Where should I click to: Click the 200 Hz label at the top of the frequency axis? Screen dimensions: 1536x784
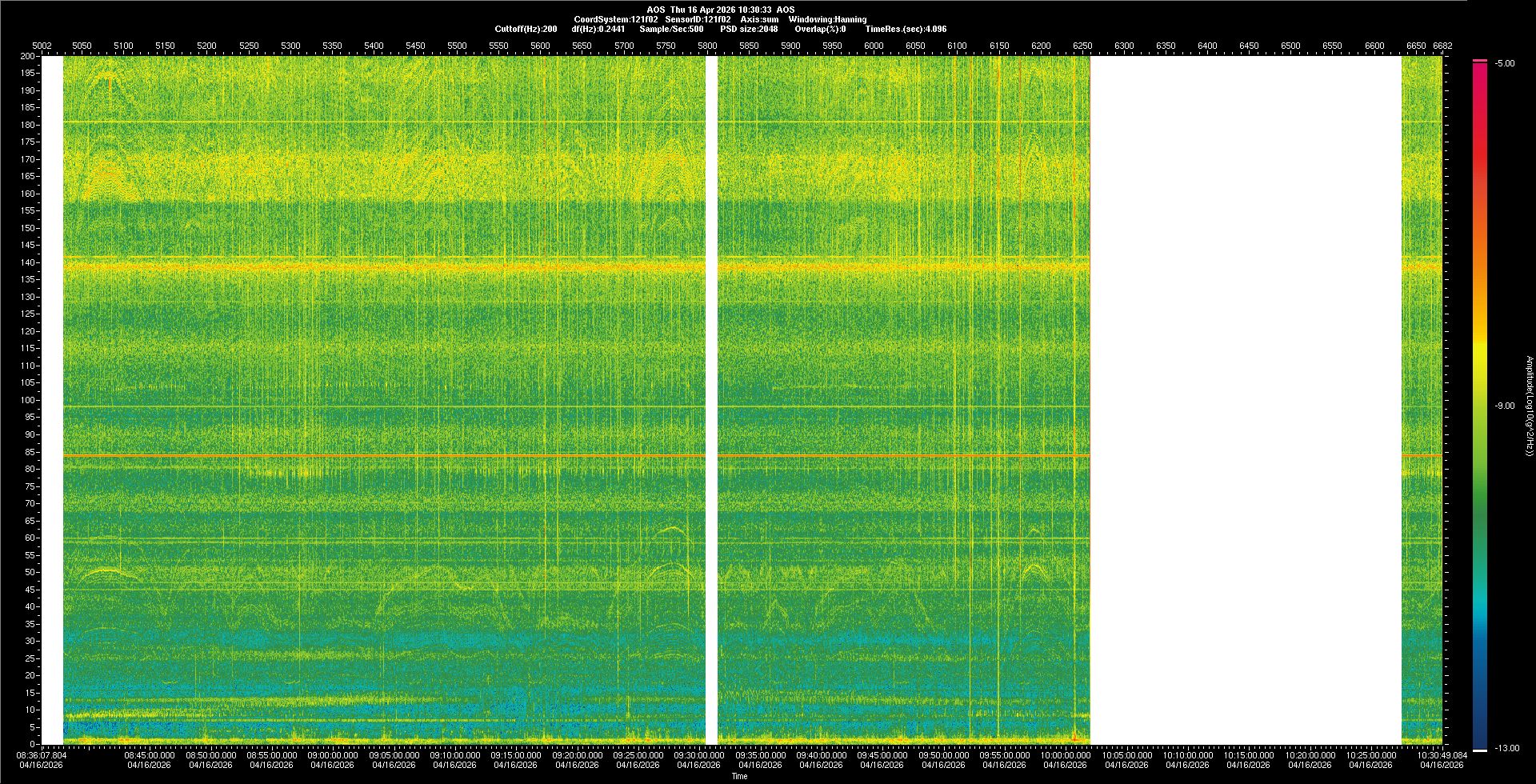[28, 56]
